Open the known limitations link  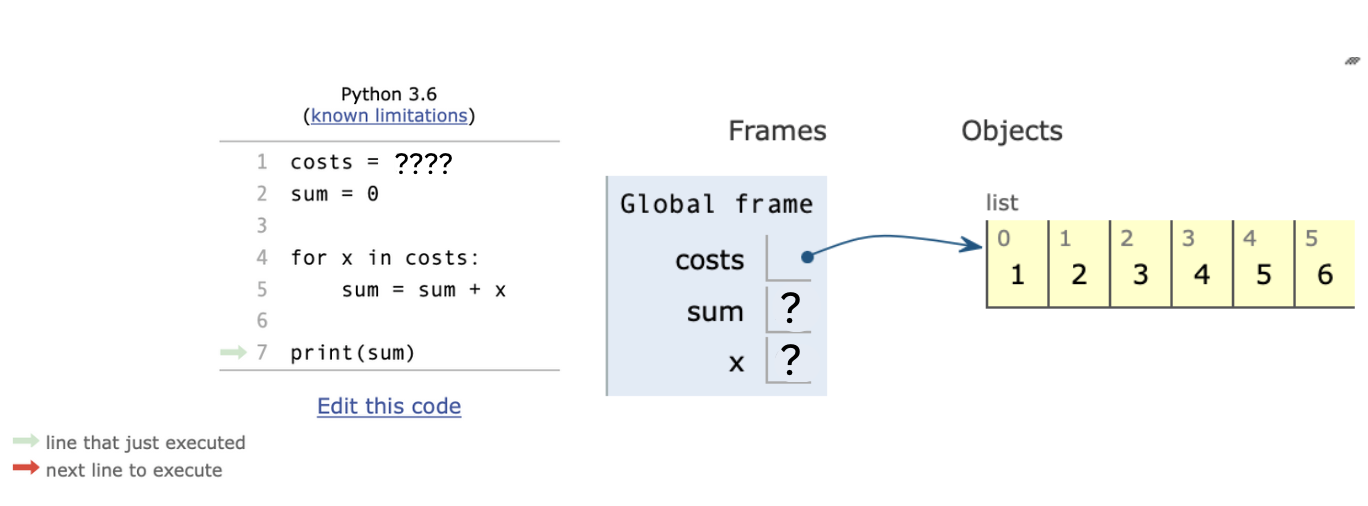coord(389,116)
